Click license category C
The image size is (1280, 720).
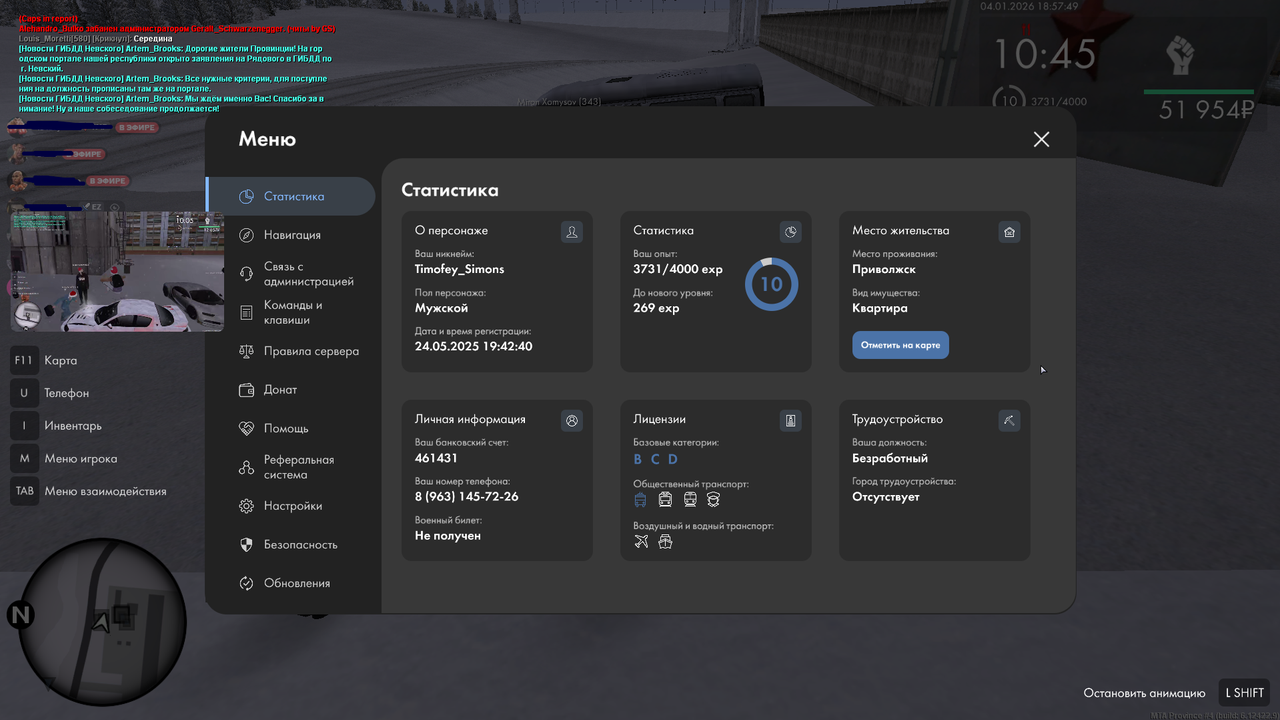point(655,459)
